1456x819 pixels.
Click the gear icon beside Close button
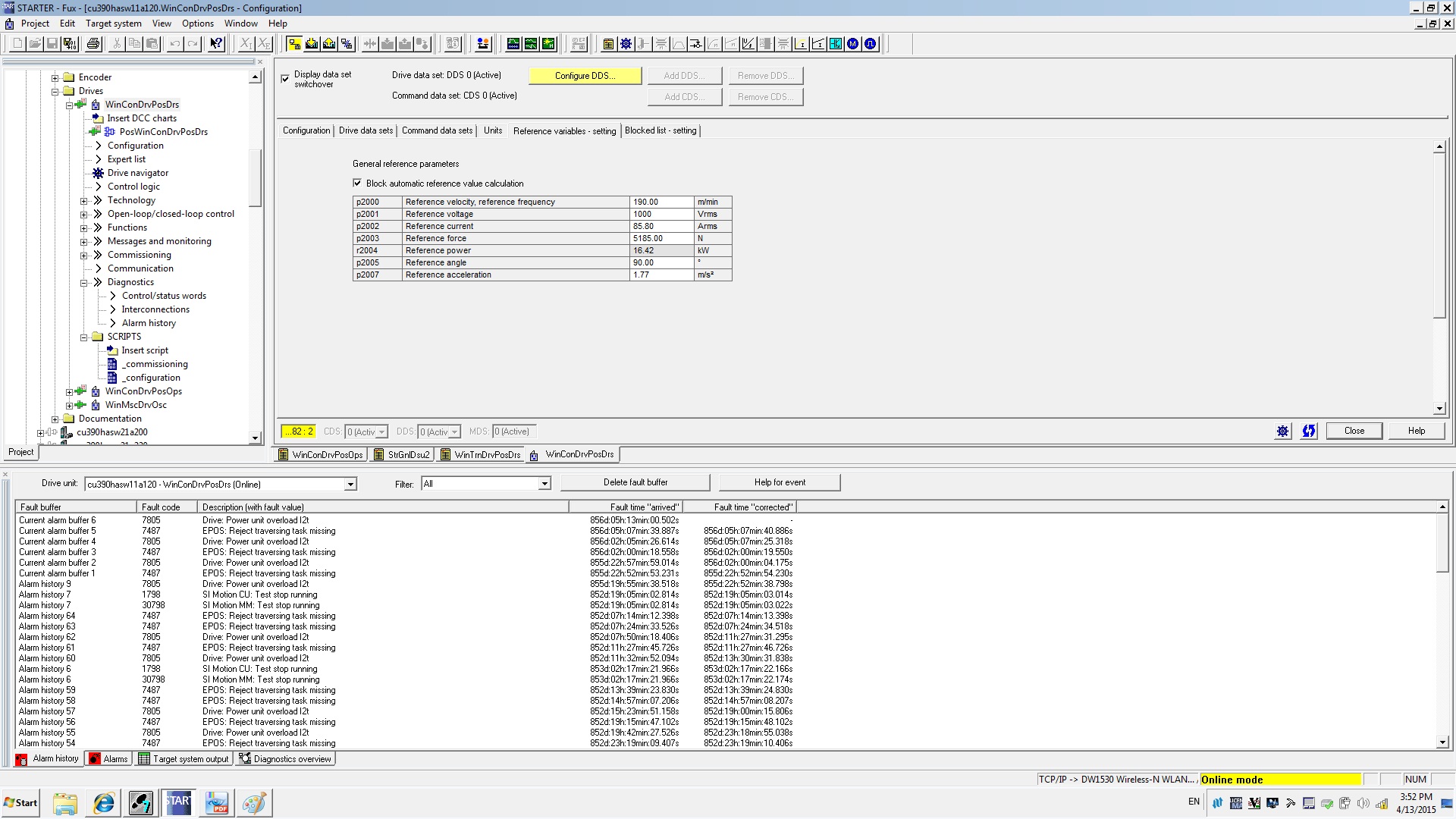(1282, 431)
